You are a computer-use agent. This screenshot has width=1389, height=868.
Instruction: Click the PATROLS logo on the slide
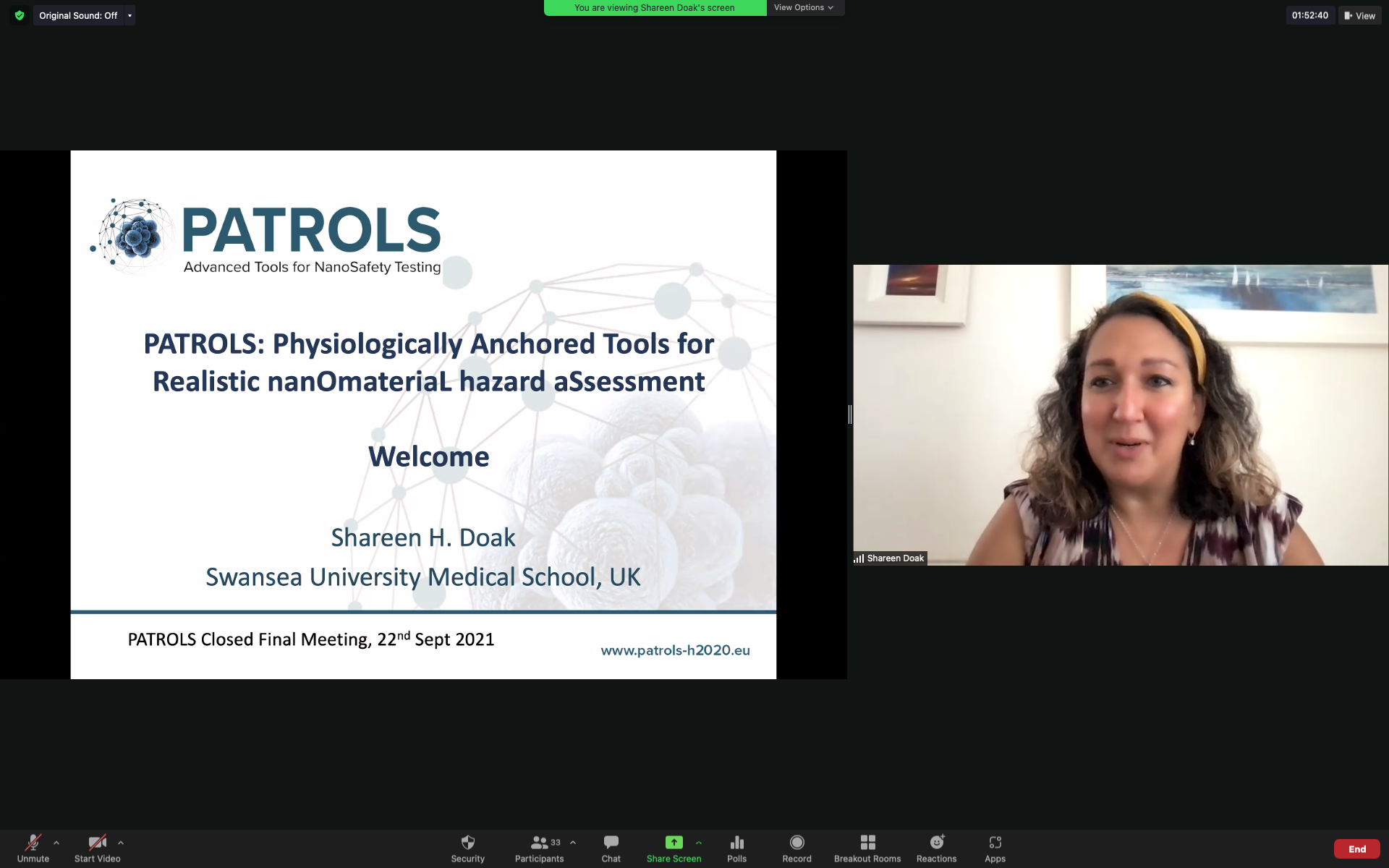point(266,236)
